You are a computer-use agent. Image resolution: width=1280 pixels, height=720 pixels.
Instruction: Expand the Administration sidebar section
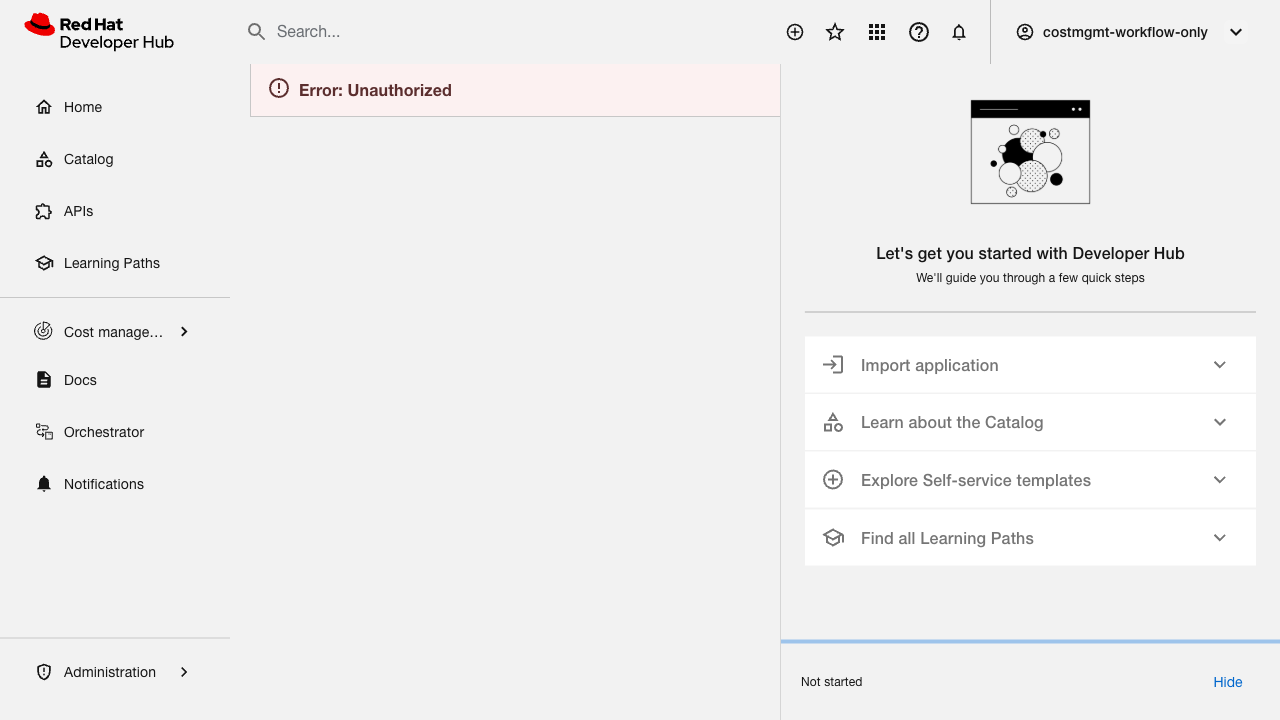[184, 672]
